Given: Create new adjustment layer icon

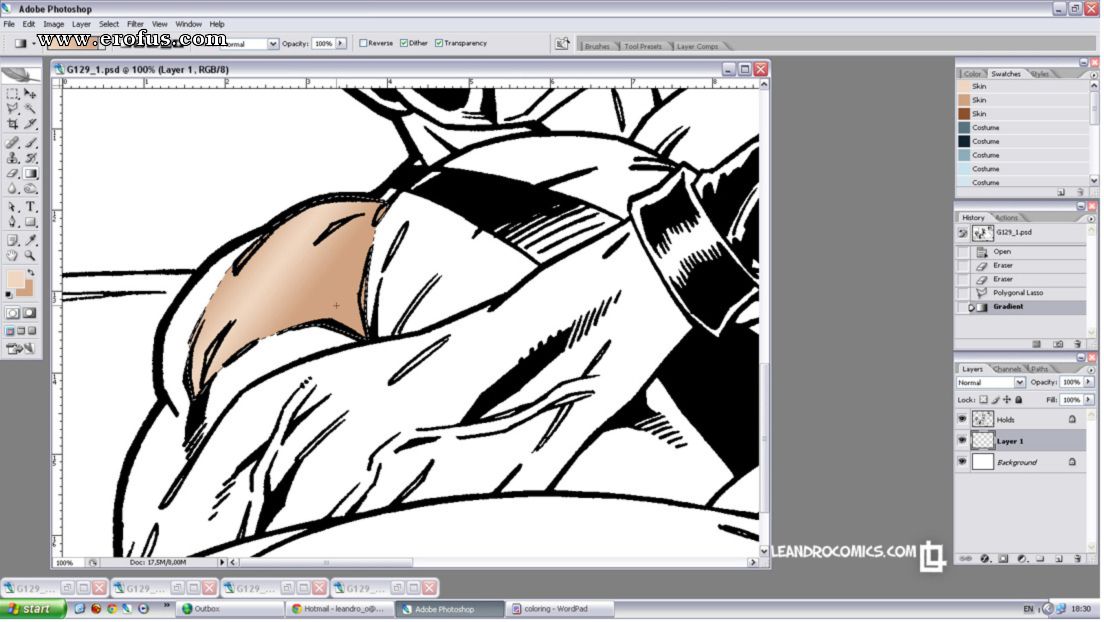Looking at the screenshot, I should tap(1022, 559).
